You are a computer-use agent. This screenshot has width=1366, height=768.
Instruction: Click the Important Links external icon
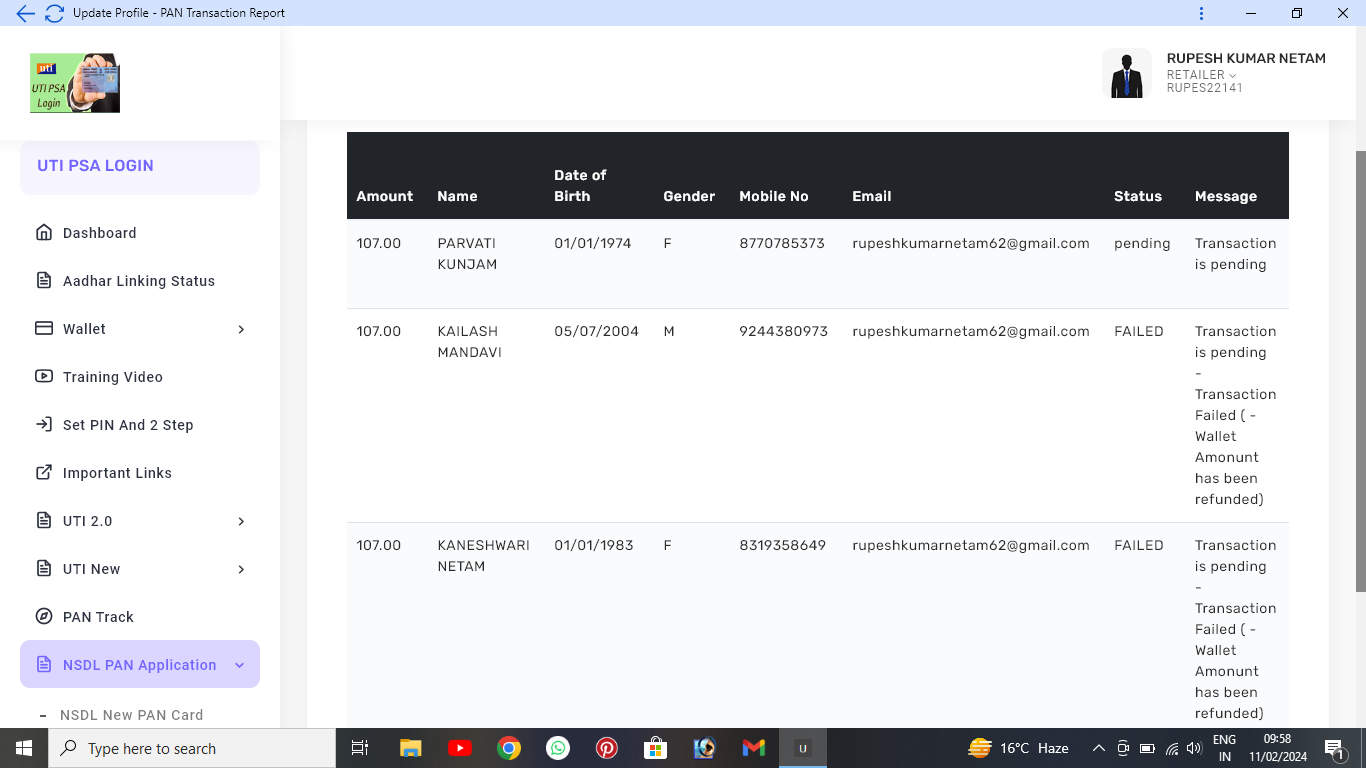(x=44, y=473)
